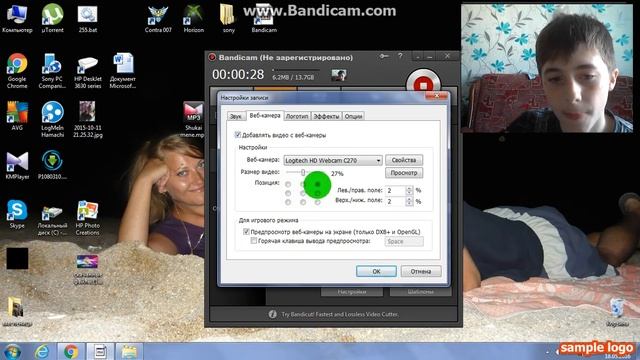The height and width of the screenshot is (360, 640).
Task: Open the Windows Start menu
Action: pos(13,351)
